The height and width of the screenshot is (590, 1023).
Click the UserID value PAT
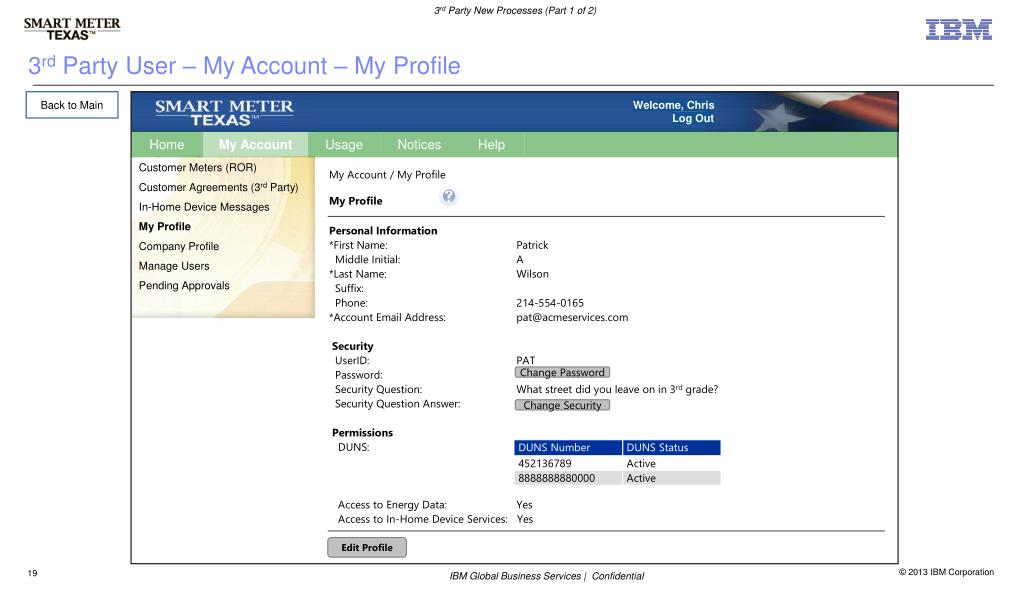525,360
